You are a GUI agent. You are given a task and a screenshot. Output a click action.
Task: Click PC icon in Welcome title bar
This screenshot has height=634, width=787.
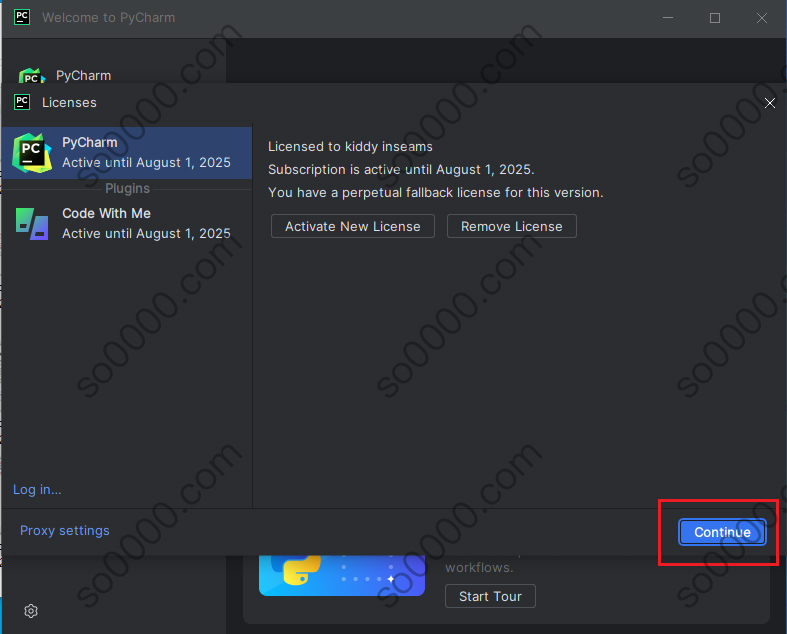click(x=22, y=17)
